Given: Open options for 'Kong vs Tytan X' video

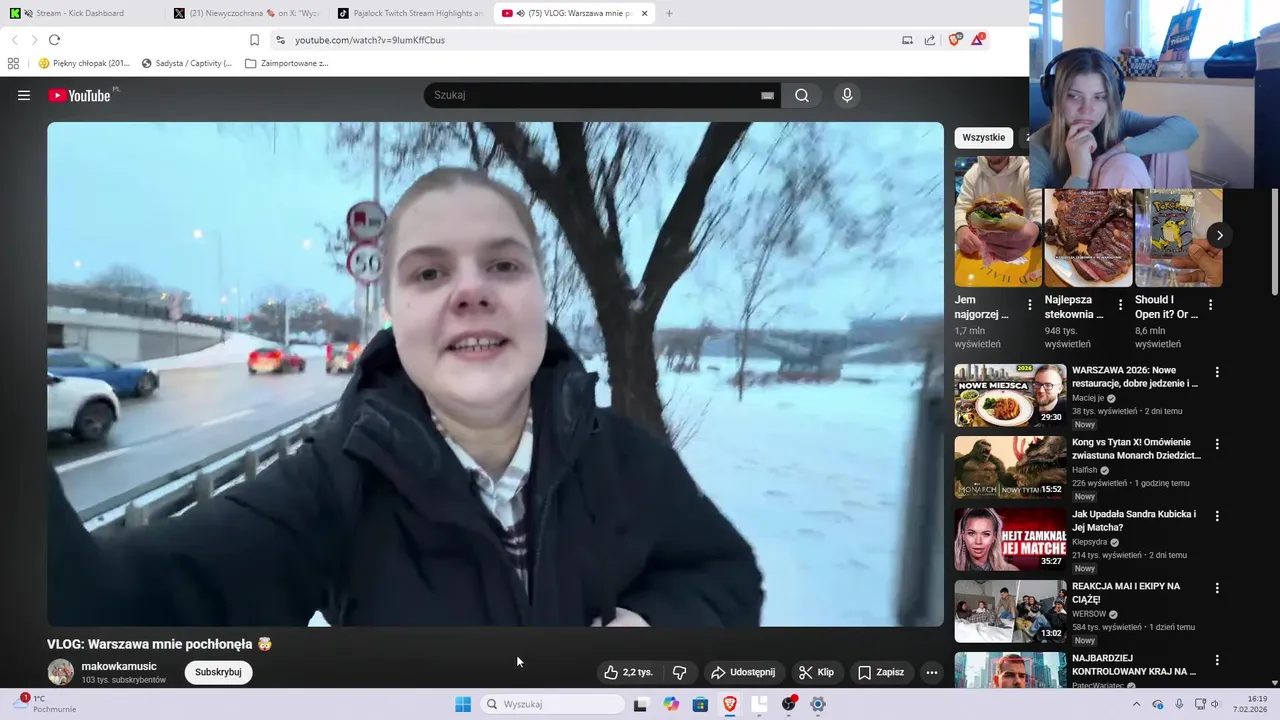Looking at the screenshot, I should (x=1217, y=444).
